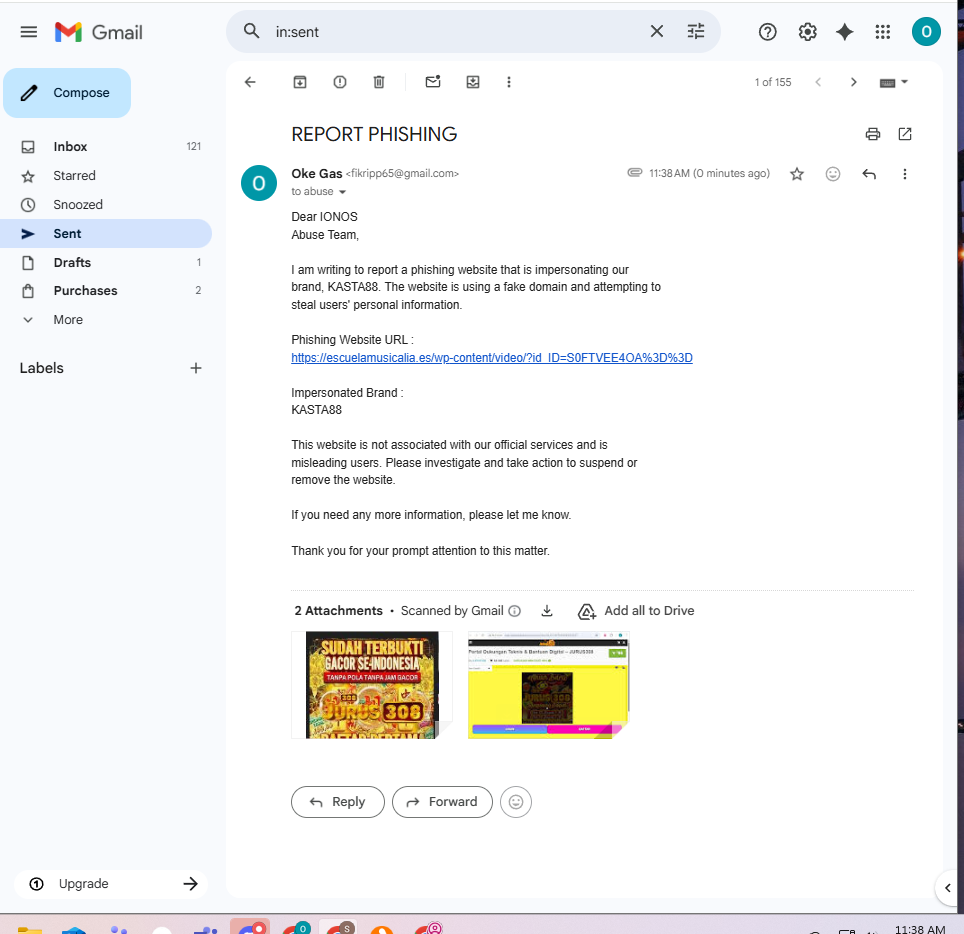Open the search filter options icon

[696, 31]
